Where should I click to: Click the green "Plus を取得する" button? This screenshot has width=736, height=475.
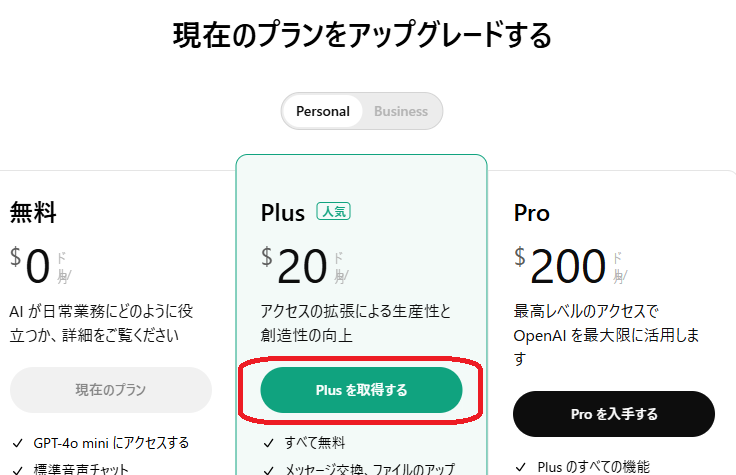click(x=361, y=390)
